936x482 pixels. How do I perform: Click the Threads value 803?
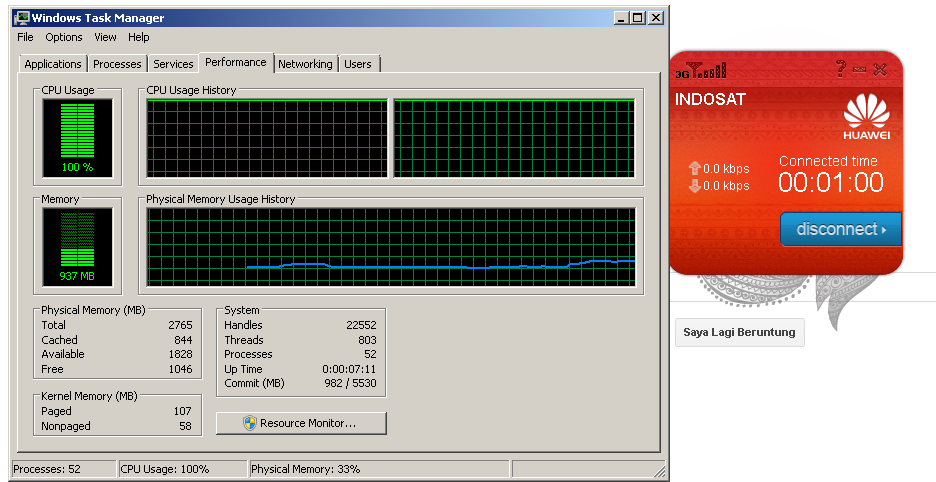point(367,340)
